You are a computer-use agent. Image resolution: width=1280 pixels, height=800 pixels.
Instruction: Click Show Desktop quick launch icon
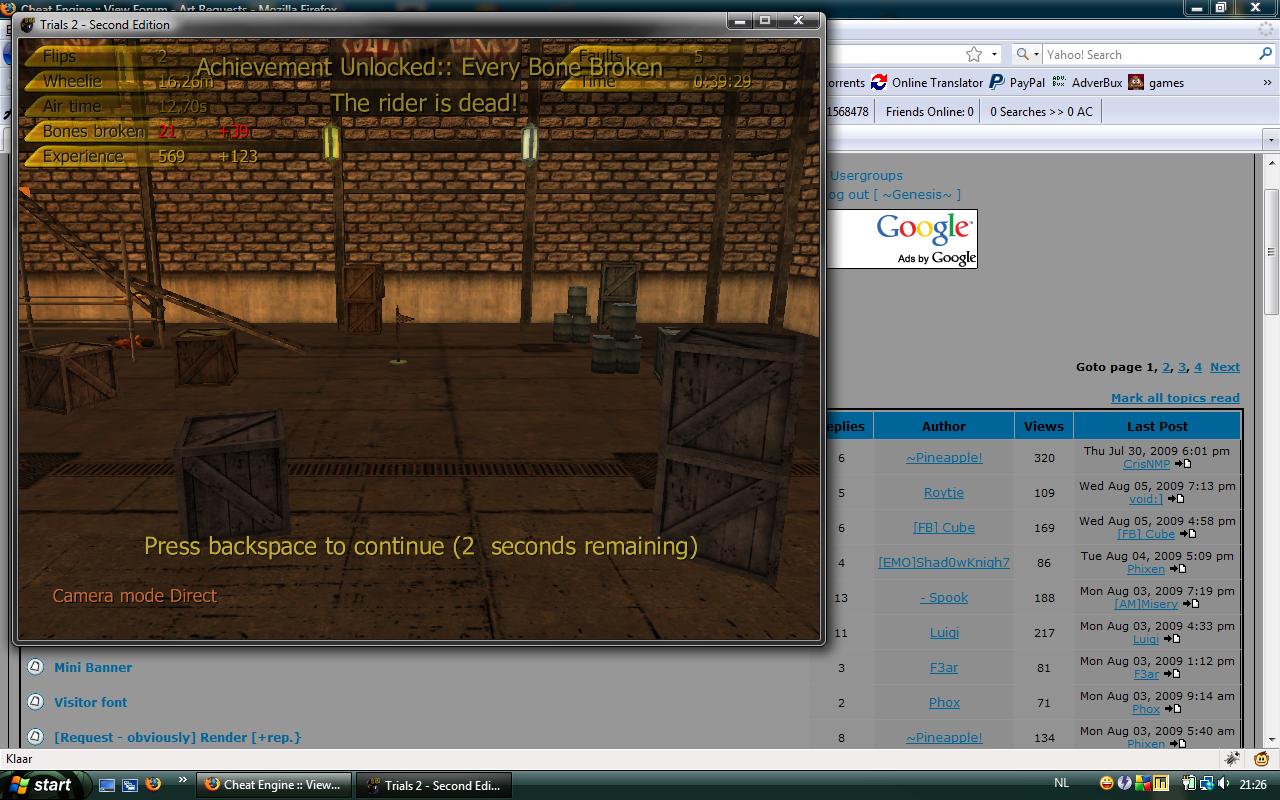[x=107, y=785]
